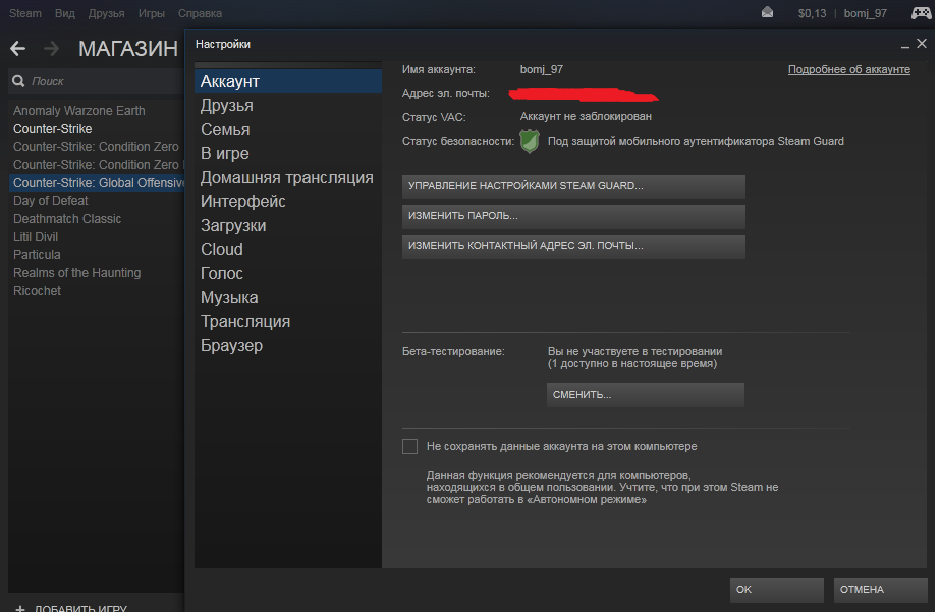Viewport: 935px width, 612px height.
Task: Minimize the Настройки dialog
Action: click(905, 45)
